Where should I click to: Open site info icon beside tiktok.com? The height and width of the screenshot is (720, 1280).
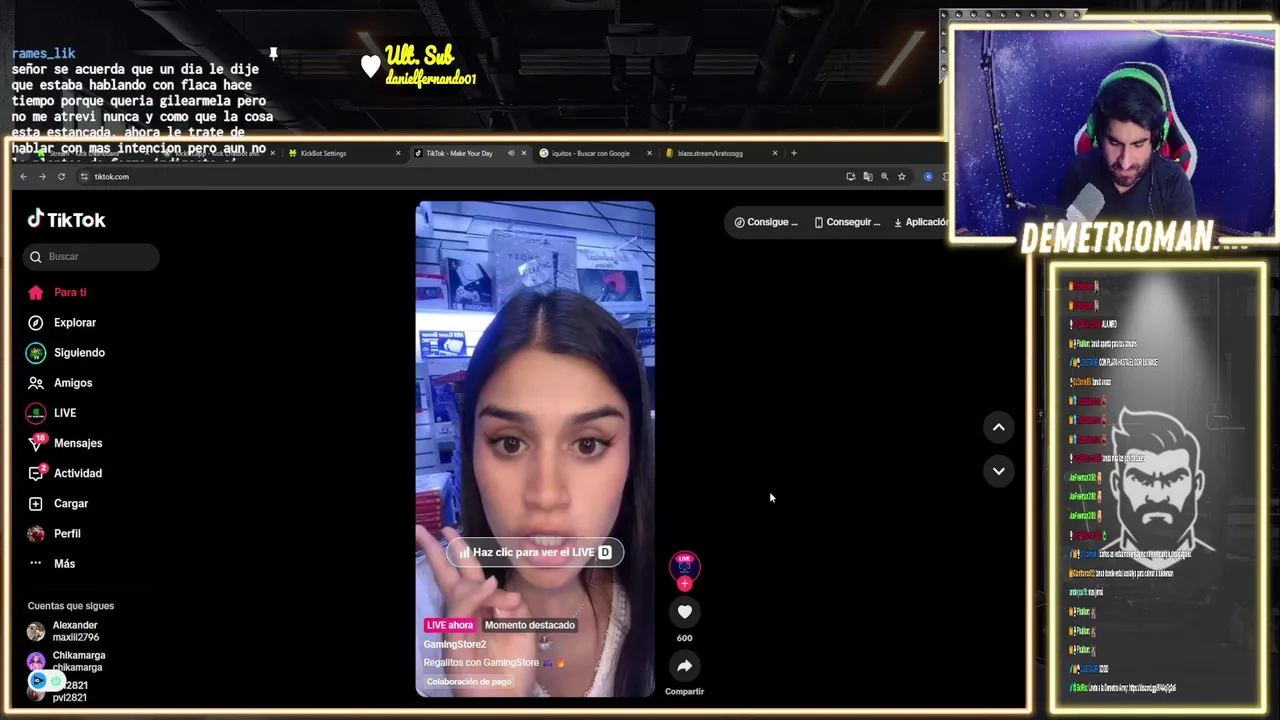tap(85, 177)
